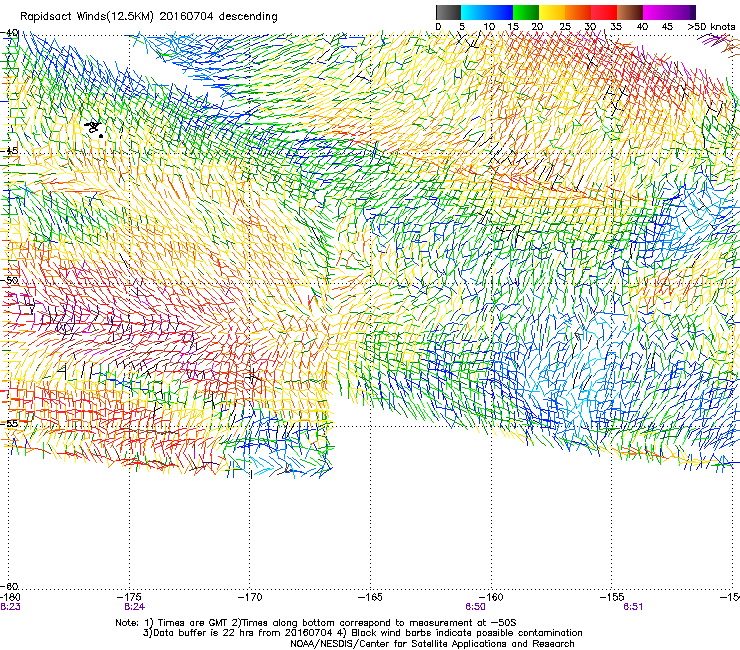The image size is (740, 650).
Task: Click the '-165' longitude axis label
Action: click(370, 597)
